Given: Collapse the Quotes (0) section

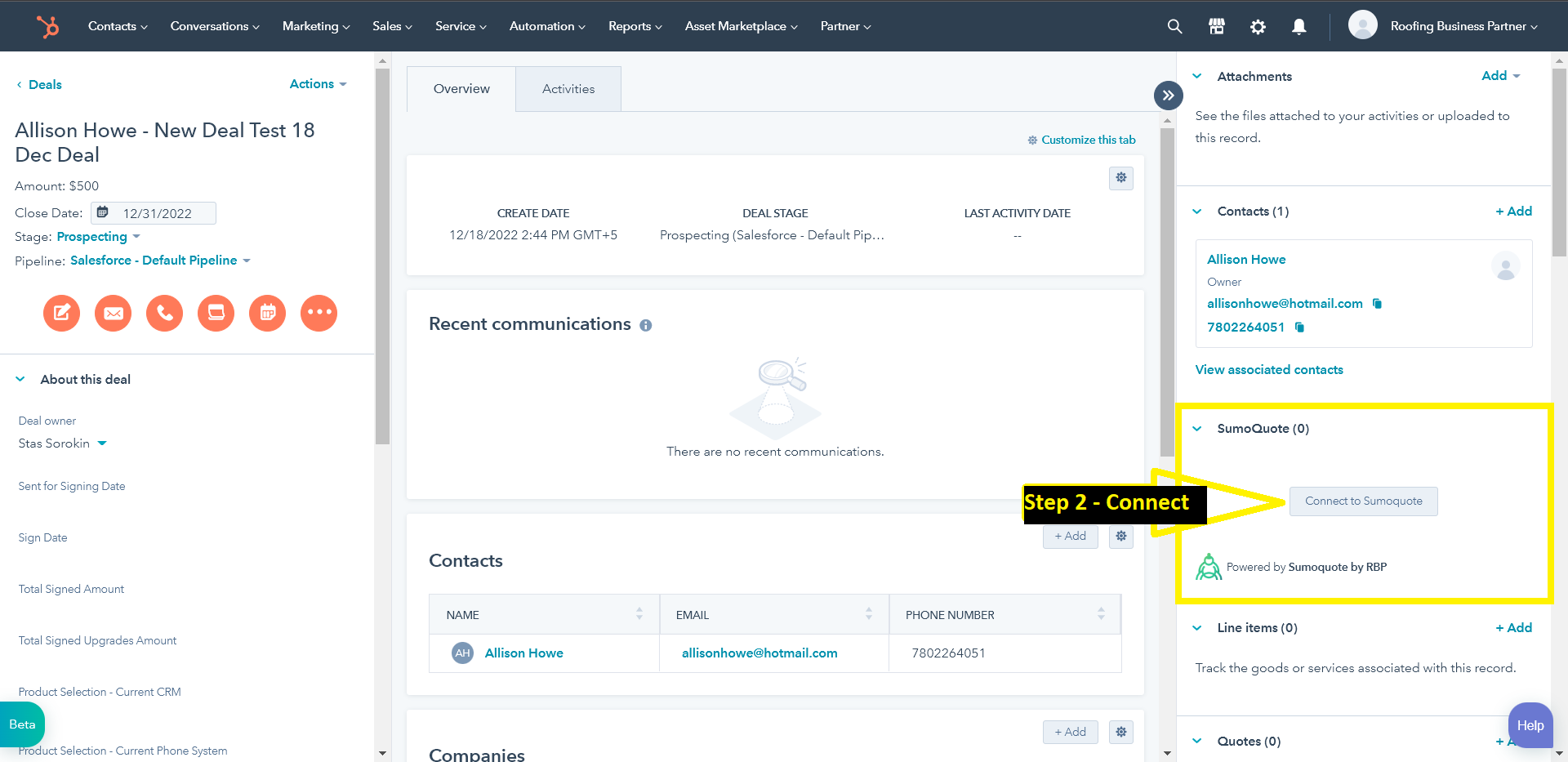Looking at the screenshot, I should [x=1197, y=742].
